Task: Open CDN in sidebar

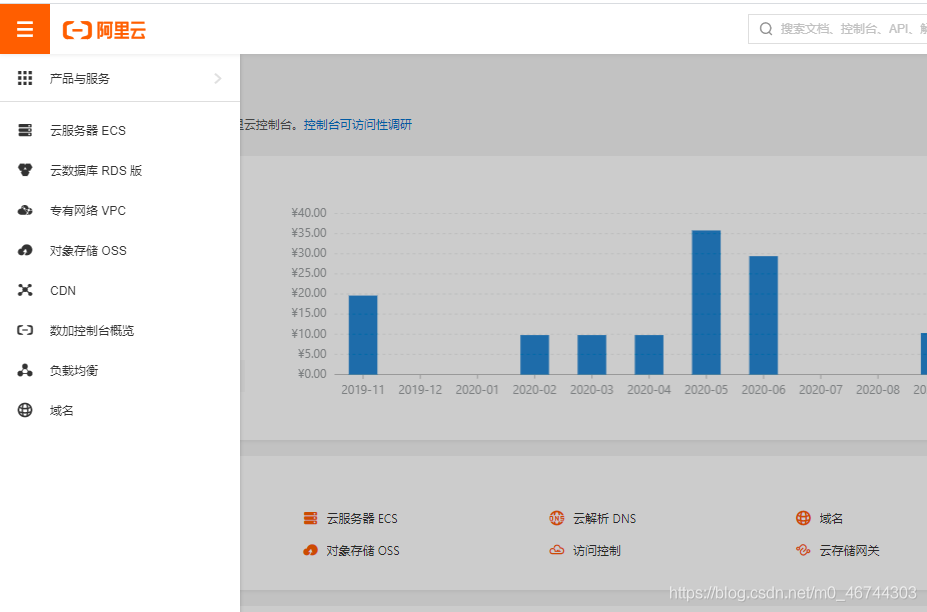Action: [63, 290]
